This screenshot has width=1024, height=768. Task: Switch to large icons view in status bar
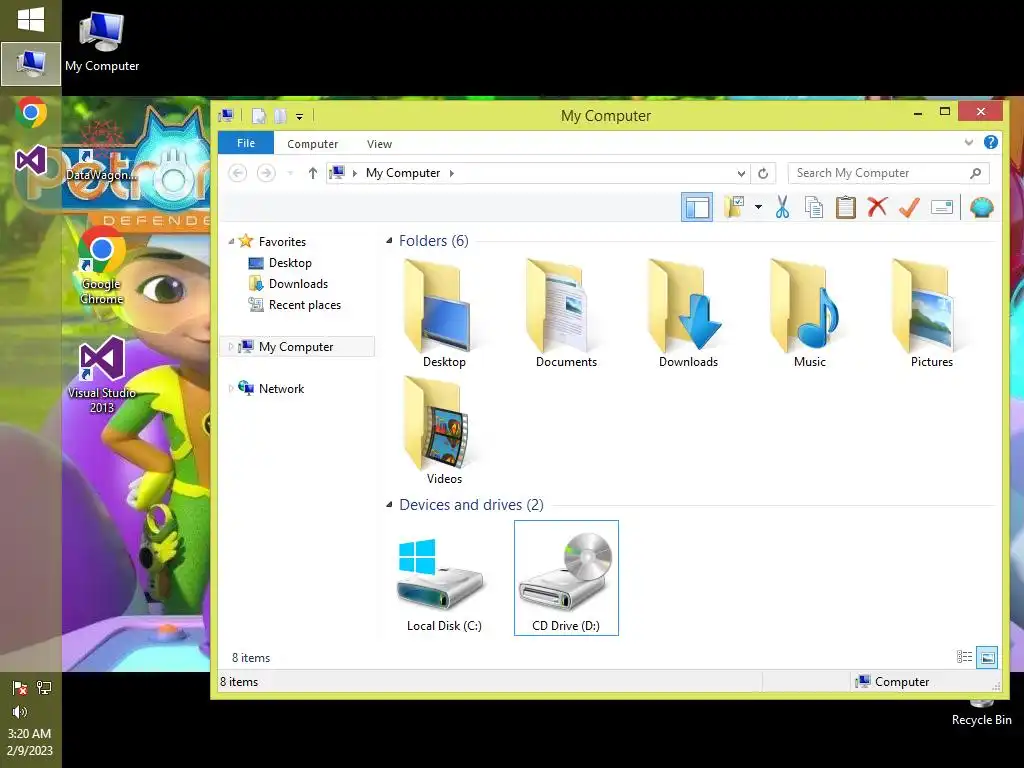coord(987,658)
